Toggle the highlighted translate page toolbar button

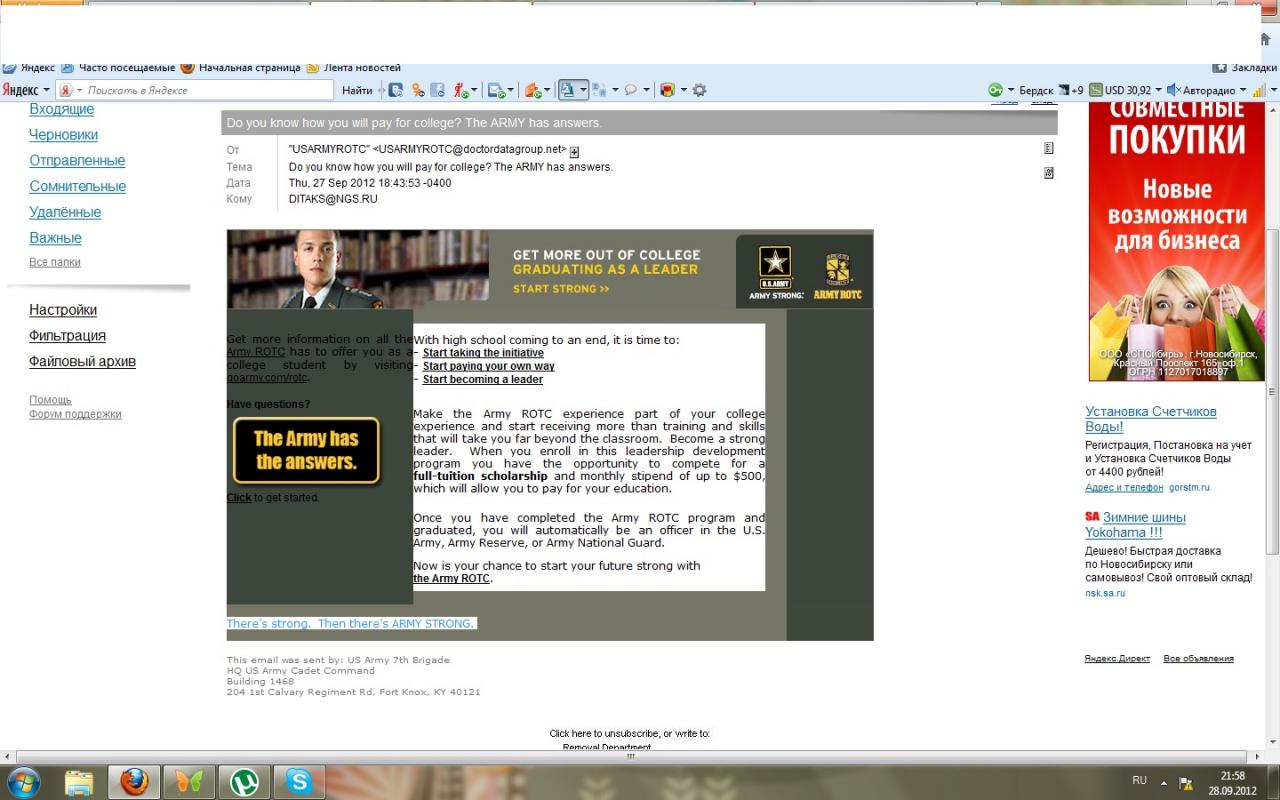coord(567,90)
